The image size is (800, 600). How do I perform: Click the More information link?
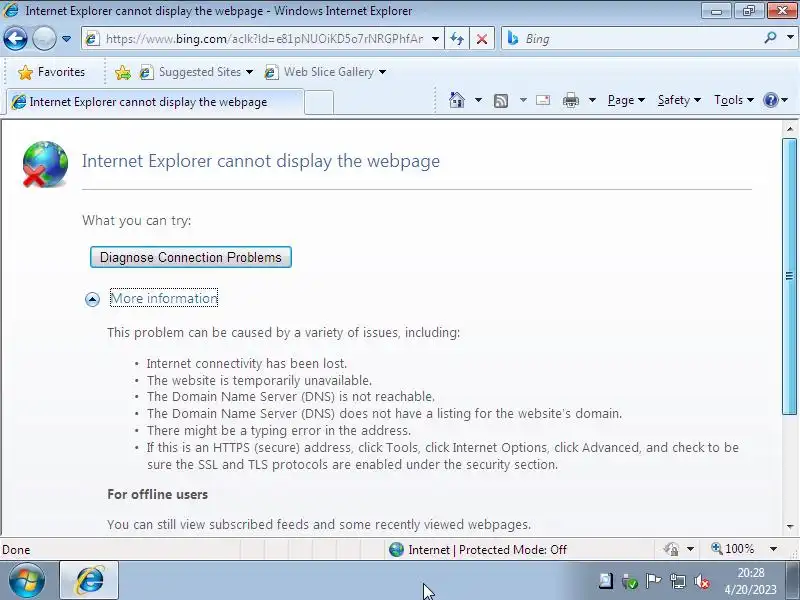(164, 298)
